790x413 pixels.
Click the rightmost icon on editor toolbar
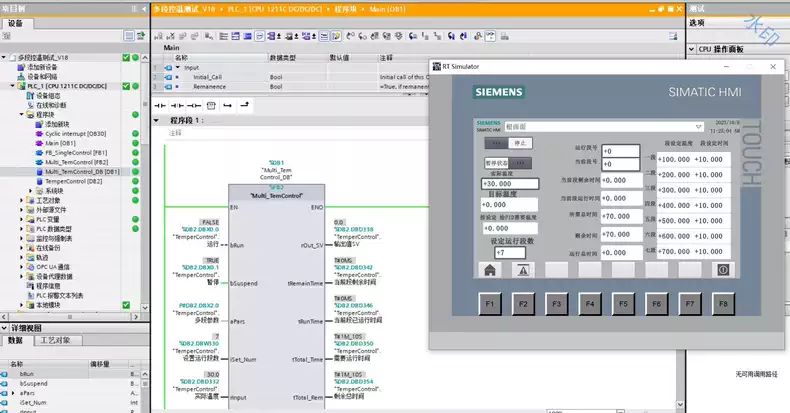673,36
